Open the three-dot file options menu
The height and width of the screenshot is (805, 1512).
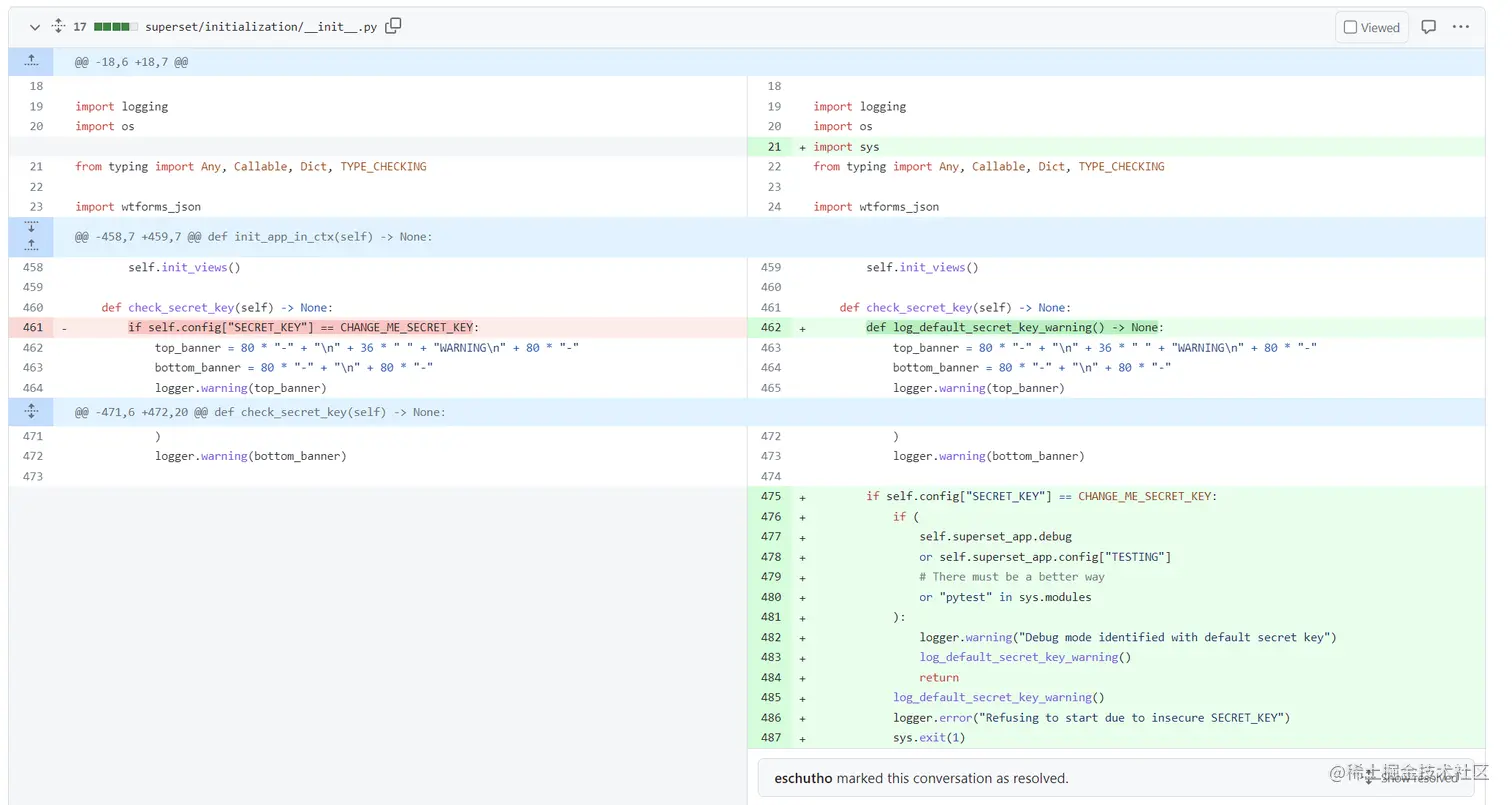point(1461,27)
